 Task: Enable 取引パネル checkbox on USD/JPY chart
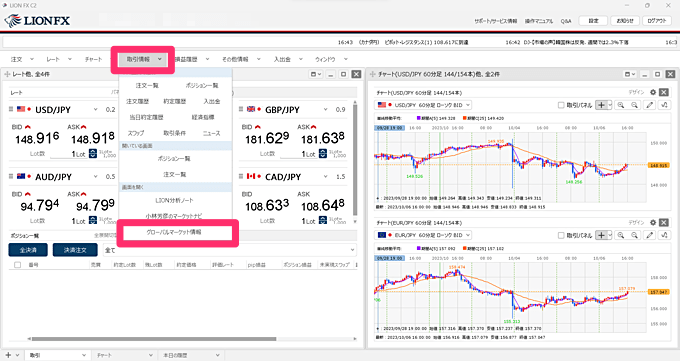(561, 105)
